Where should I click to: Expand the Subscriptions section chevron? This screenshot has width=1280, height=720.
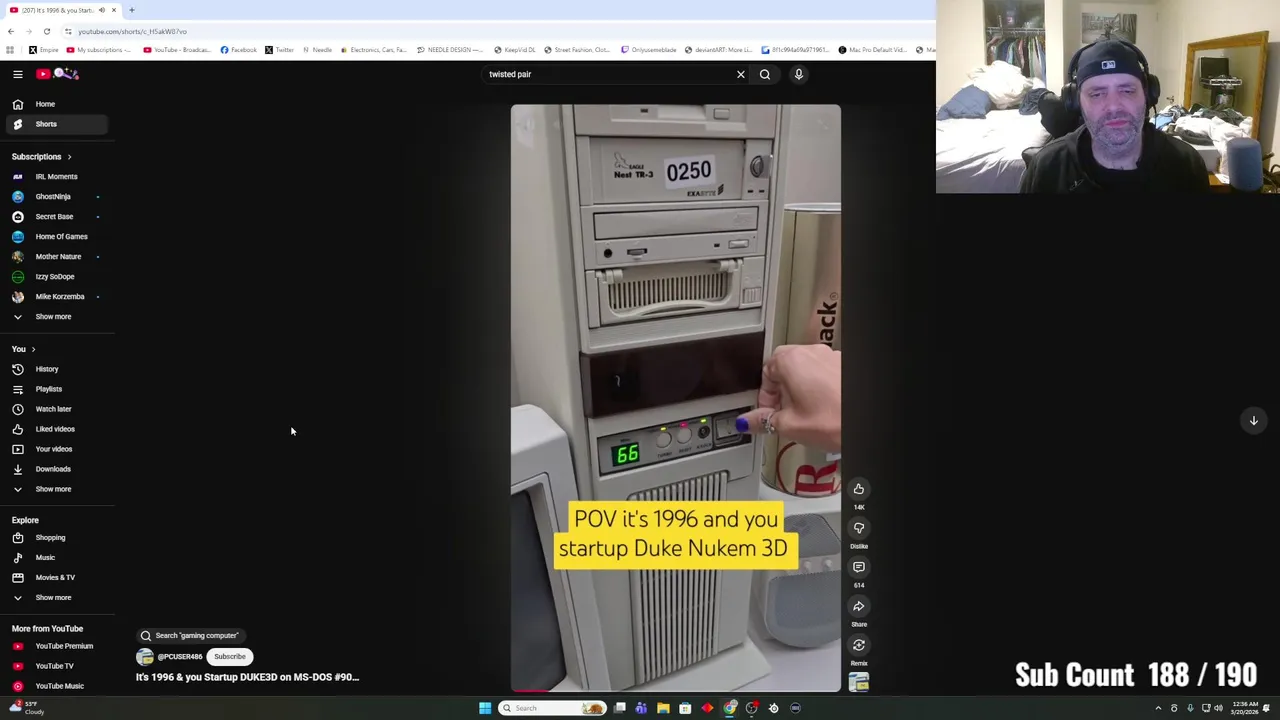69,157
